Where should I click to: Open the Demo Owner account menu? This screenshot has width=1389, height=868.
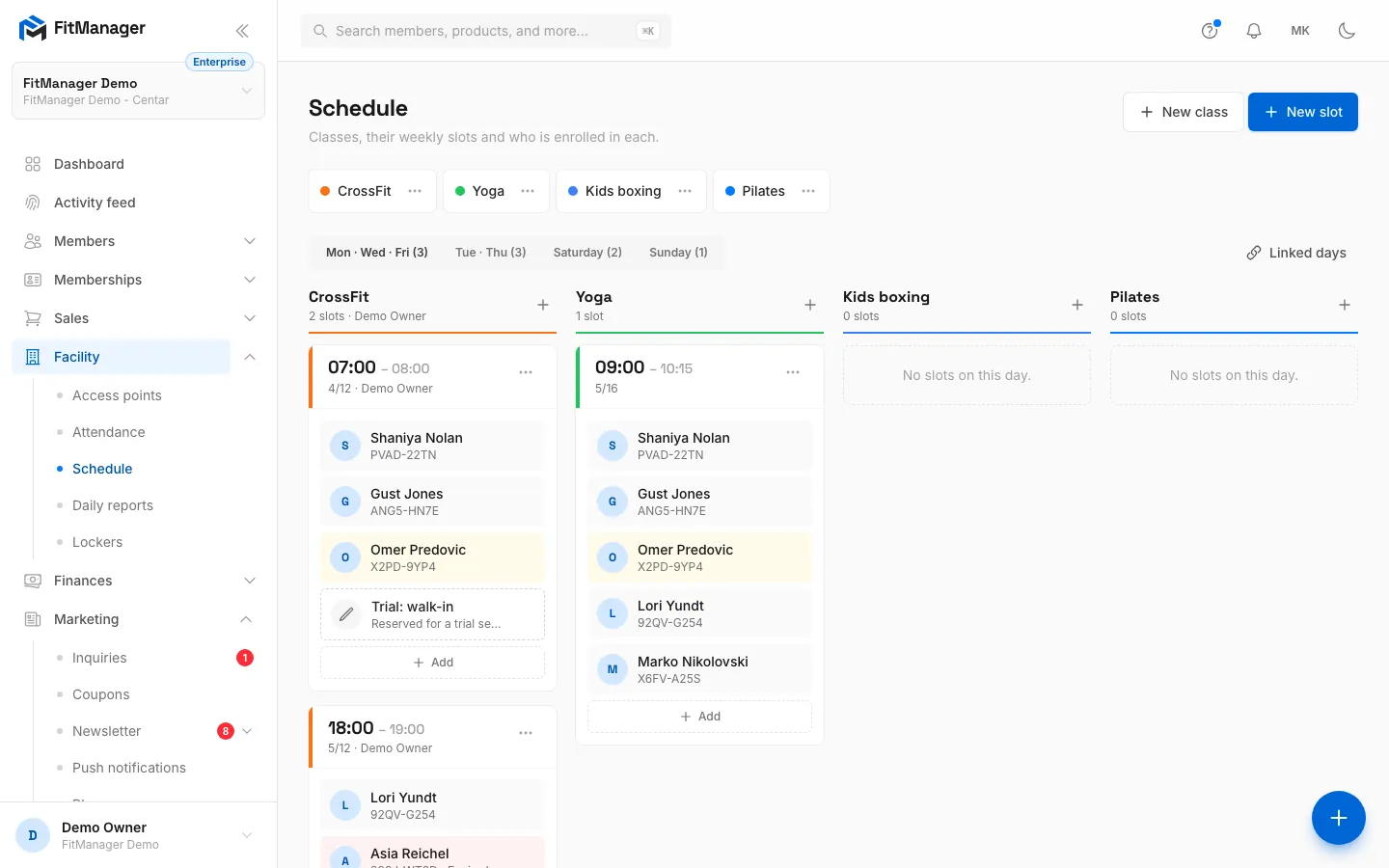(x=138, y=835)
